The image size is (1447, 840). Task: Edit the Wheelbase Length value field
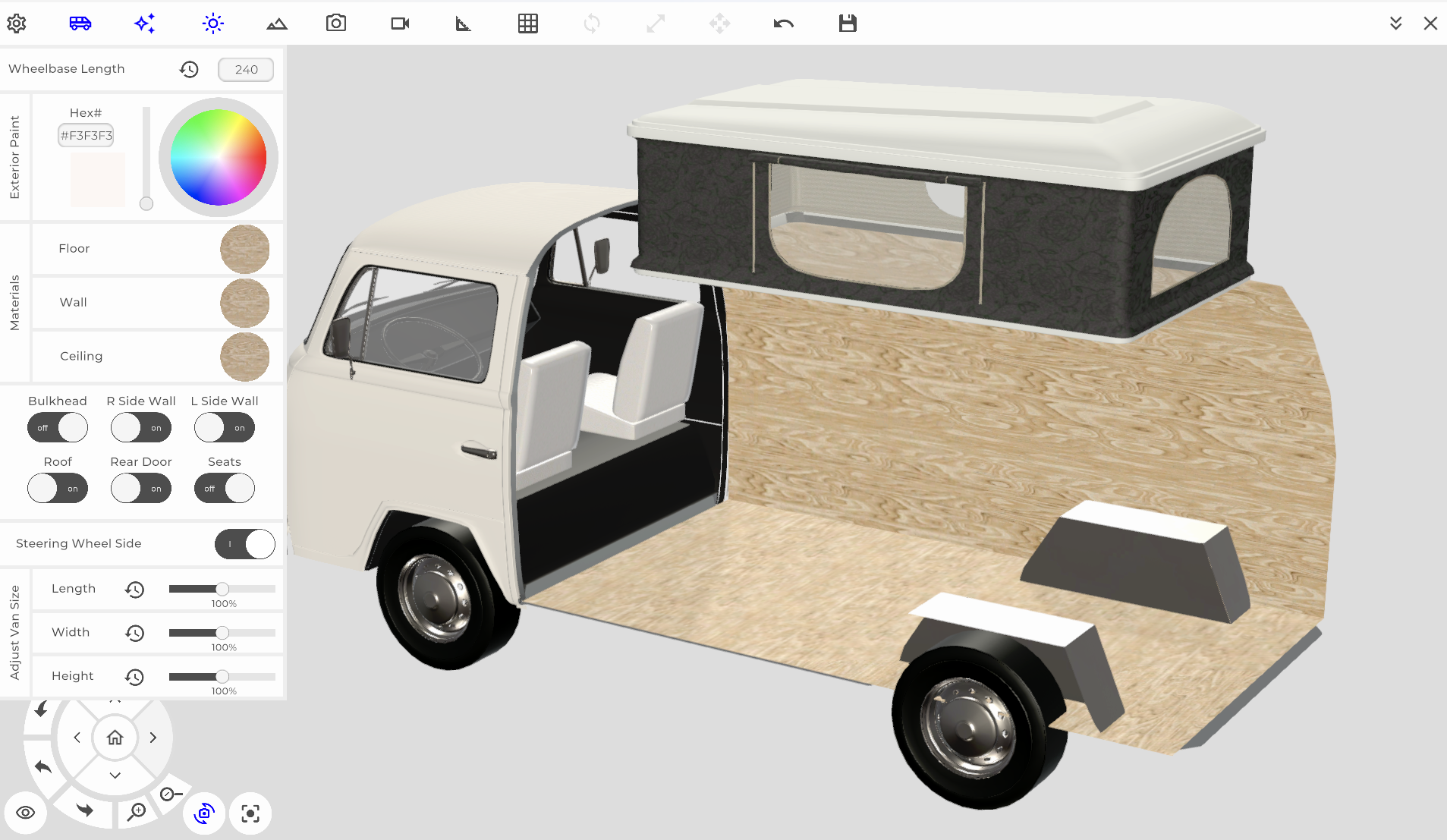[246, 69]
